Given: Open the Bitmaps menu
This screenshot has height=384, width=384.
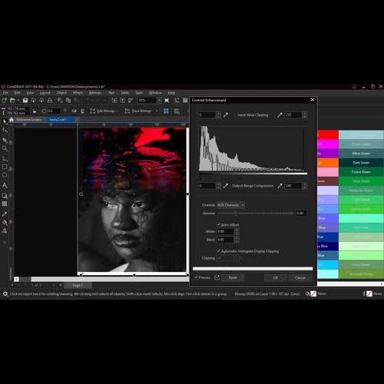Looking at the screenshot, I should coord(95,93).
